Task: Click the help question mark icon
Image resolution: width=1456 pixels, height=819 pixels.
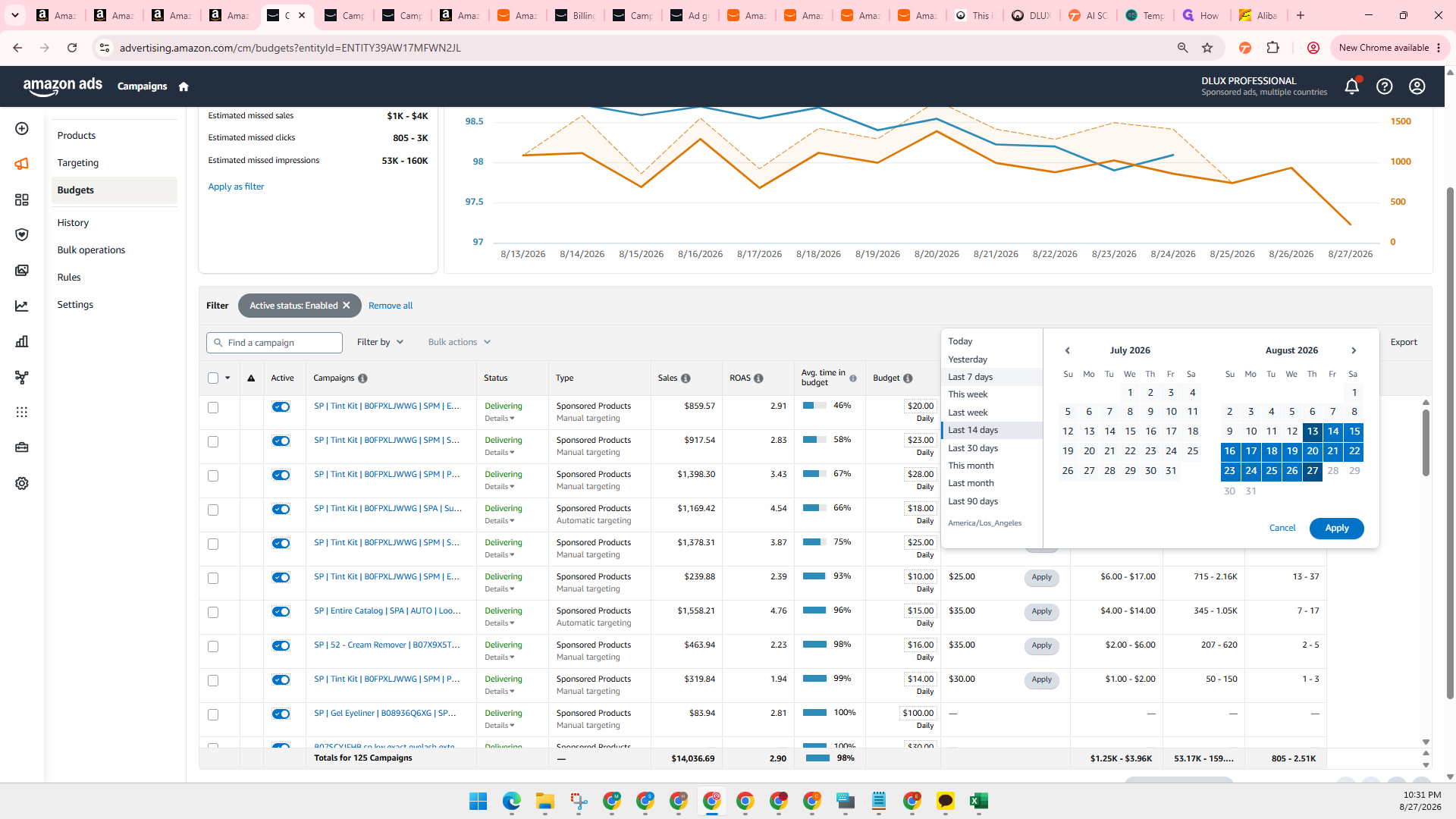Action: click(1385, 86)
